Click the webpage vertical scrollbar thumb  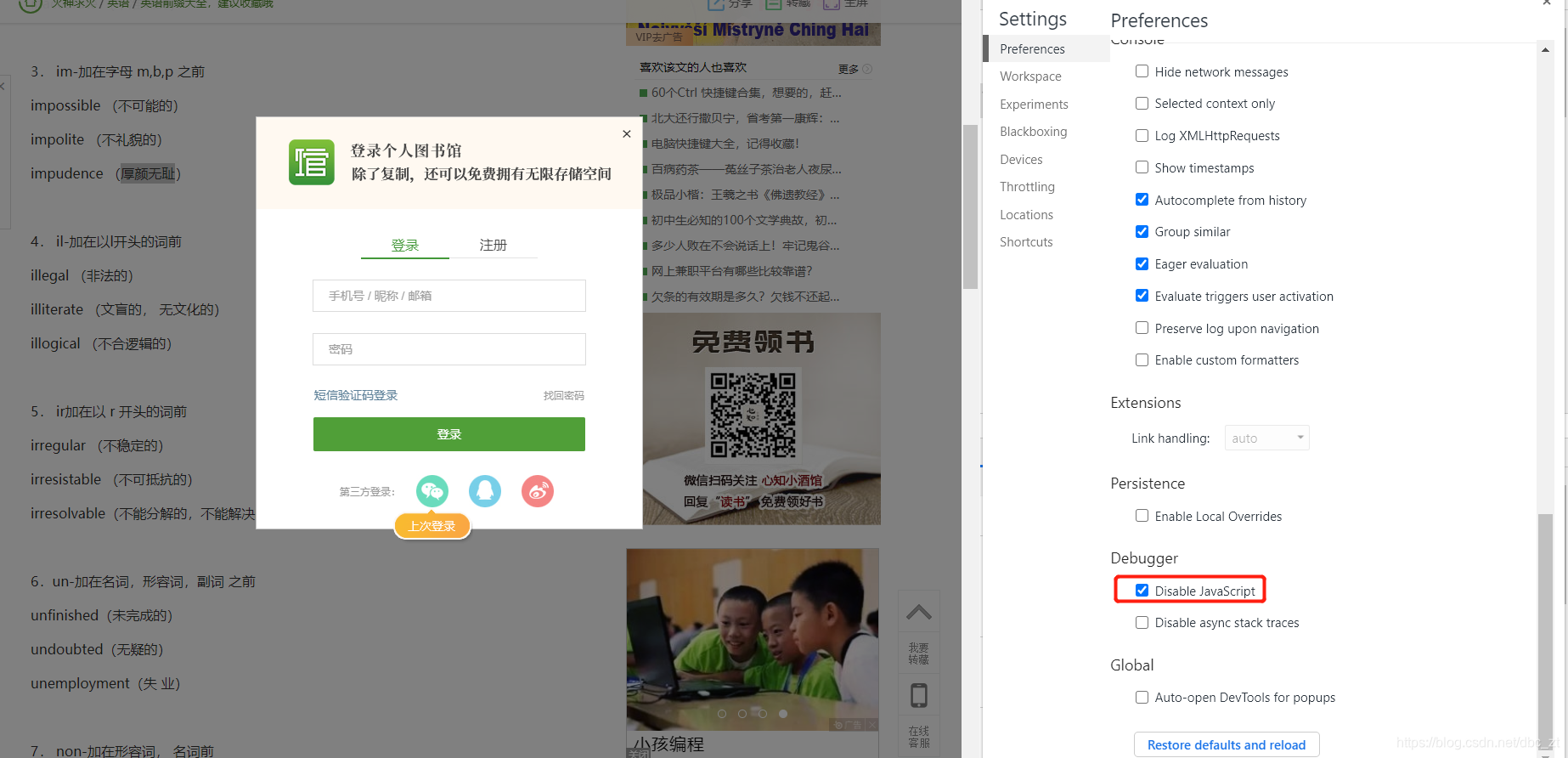(x=970, y=207)
